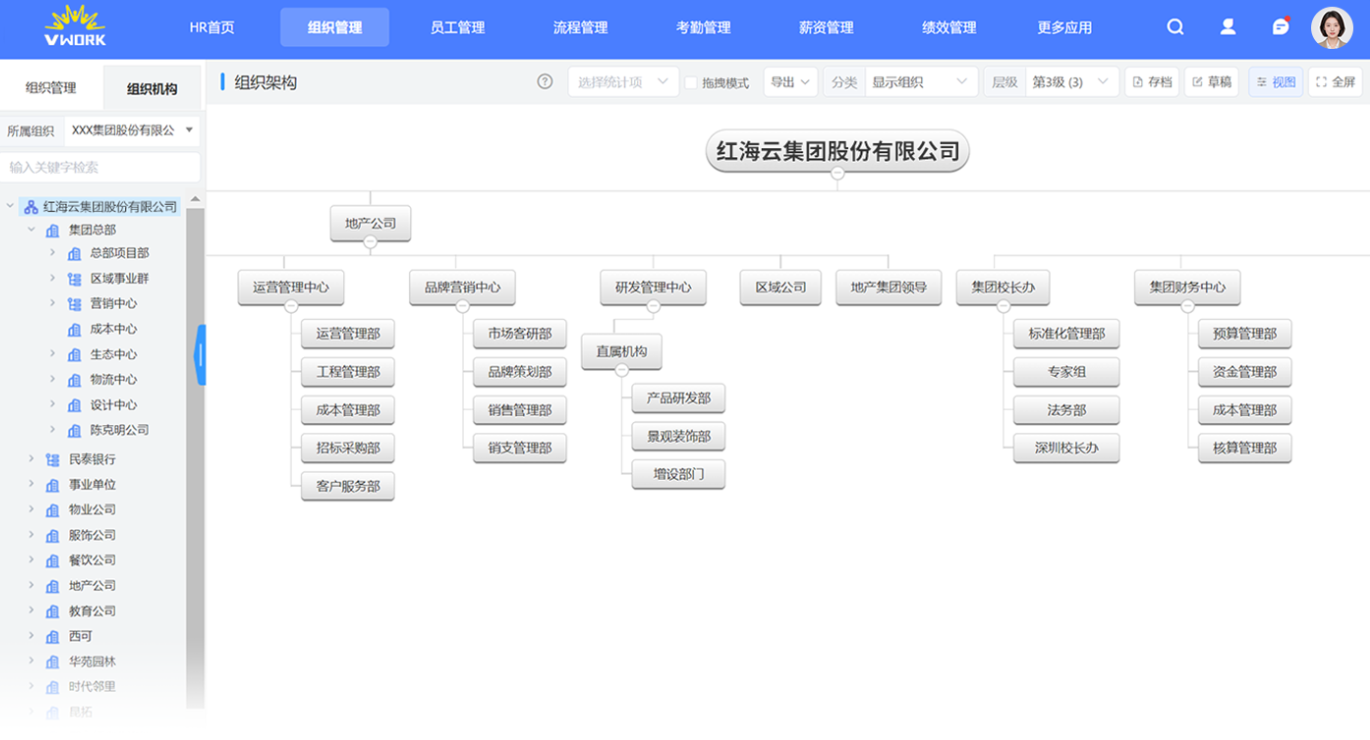Collapse the 运营管理中心 node children
Screen dimensions: 1370x740
click(291, 307)
